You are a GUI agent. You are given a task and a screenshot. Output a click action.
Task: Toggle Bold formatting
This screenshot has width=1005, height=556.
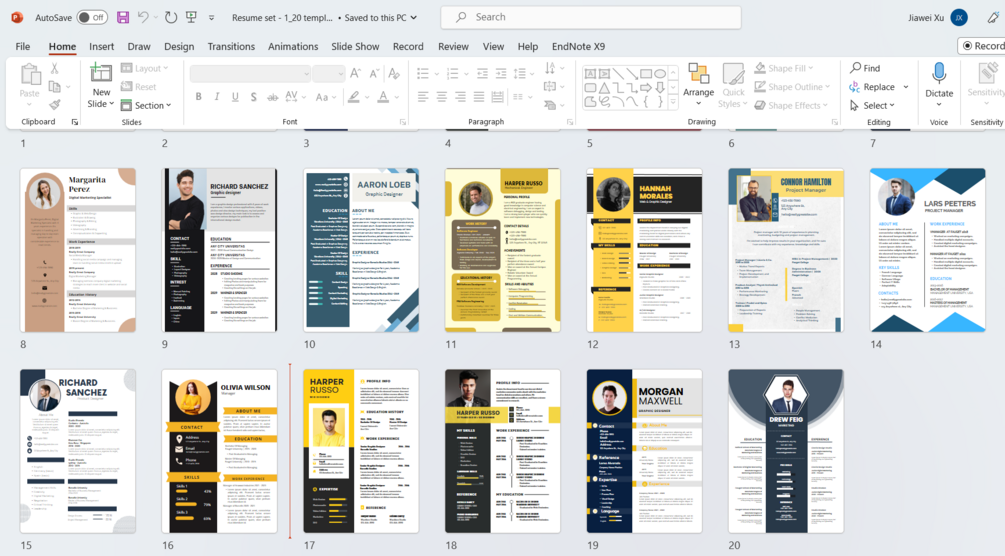[199, 97]
